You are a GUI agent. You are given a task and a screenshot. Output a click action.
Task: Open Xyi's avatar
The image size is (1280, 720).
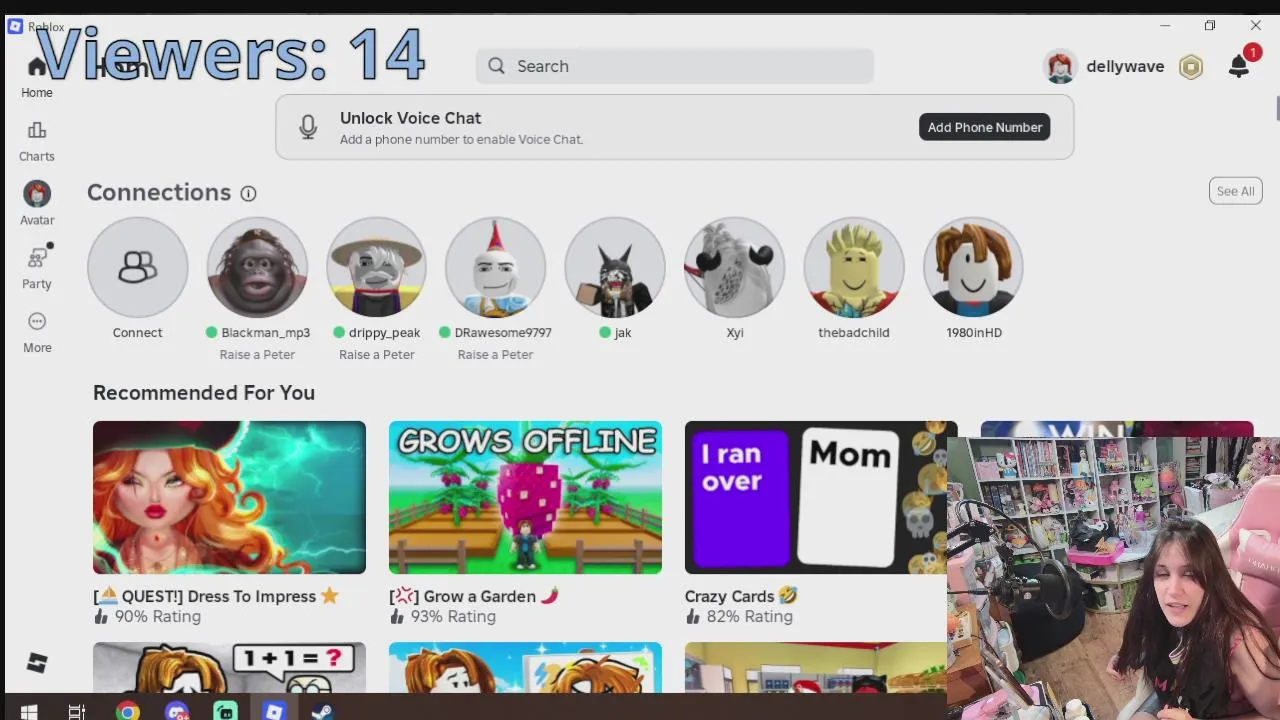pos(734,267)
